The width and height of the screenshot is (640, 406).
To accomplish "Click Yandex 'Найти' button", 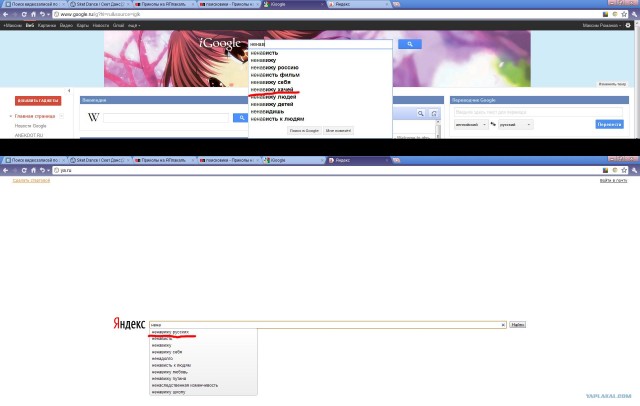I will (518, 325).
